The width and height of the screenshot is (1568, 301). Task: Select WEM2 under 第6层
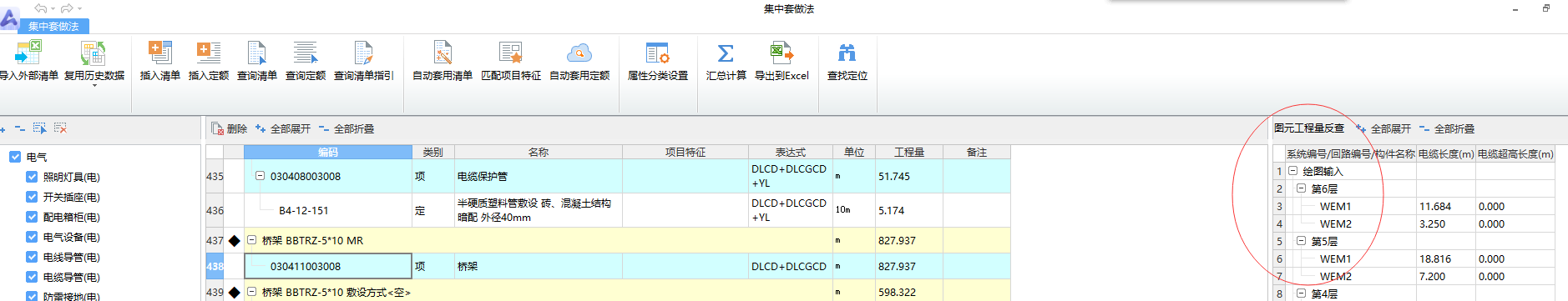click(x=1335, y=223)
